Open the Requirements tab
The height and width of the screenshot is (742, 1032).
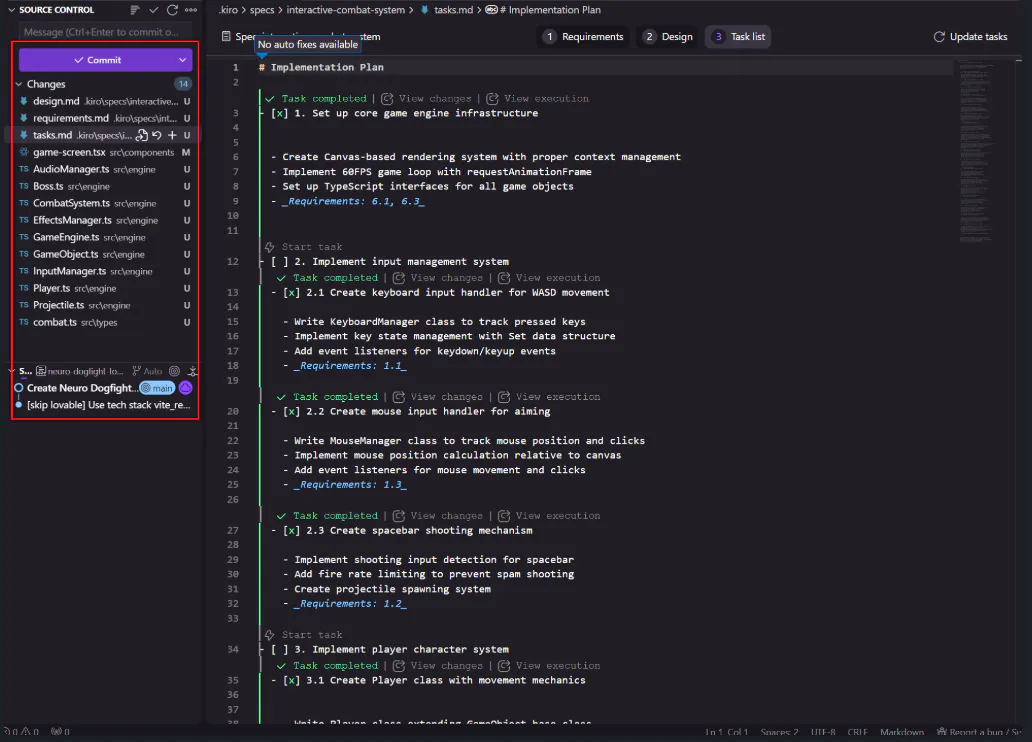click(584, 37)
